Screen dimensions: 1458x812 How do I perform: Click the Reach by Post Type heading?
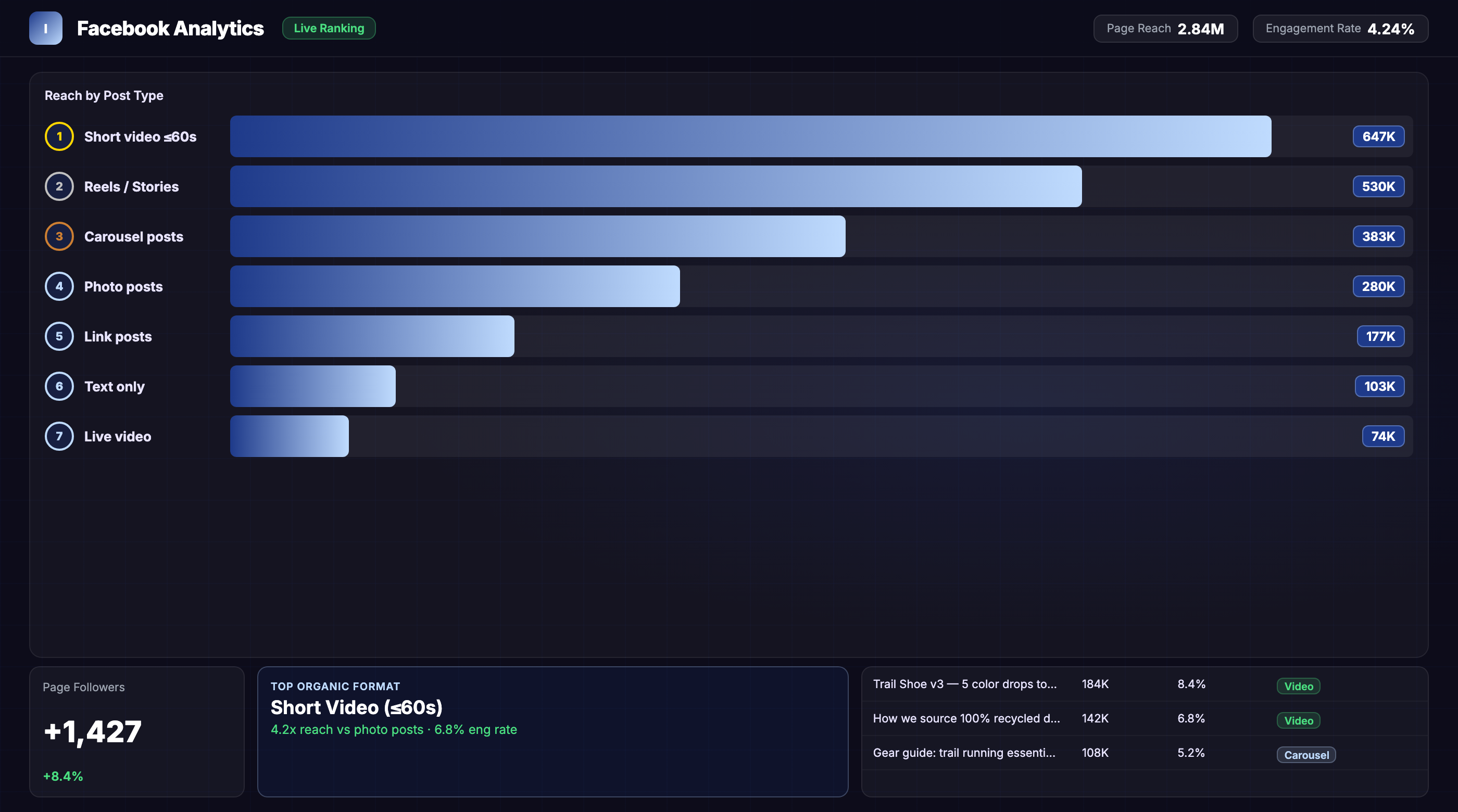point(104,96)
